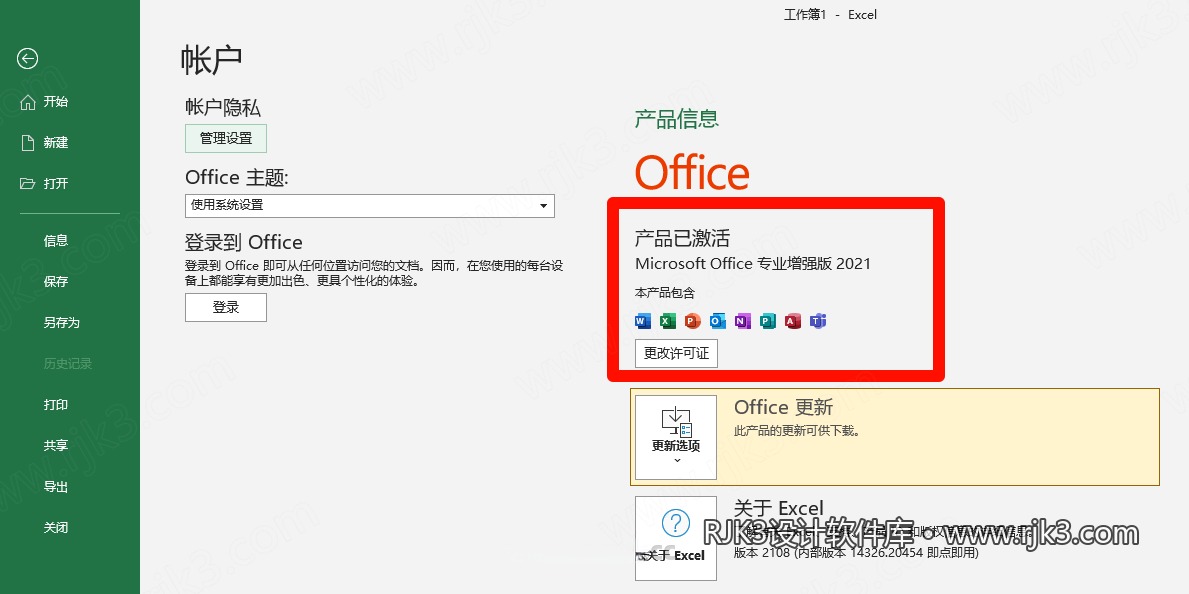Click the question mark icon above 关于 Excel
This screenshot has height=594, width=1189.
pos(676,522)
